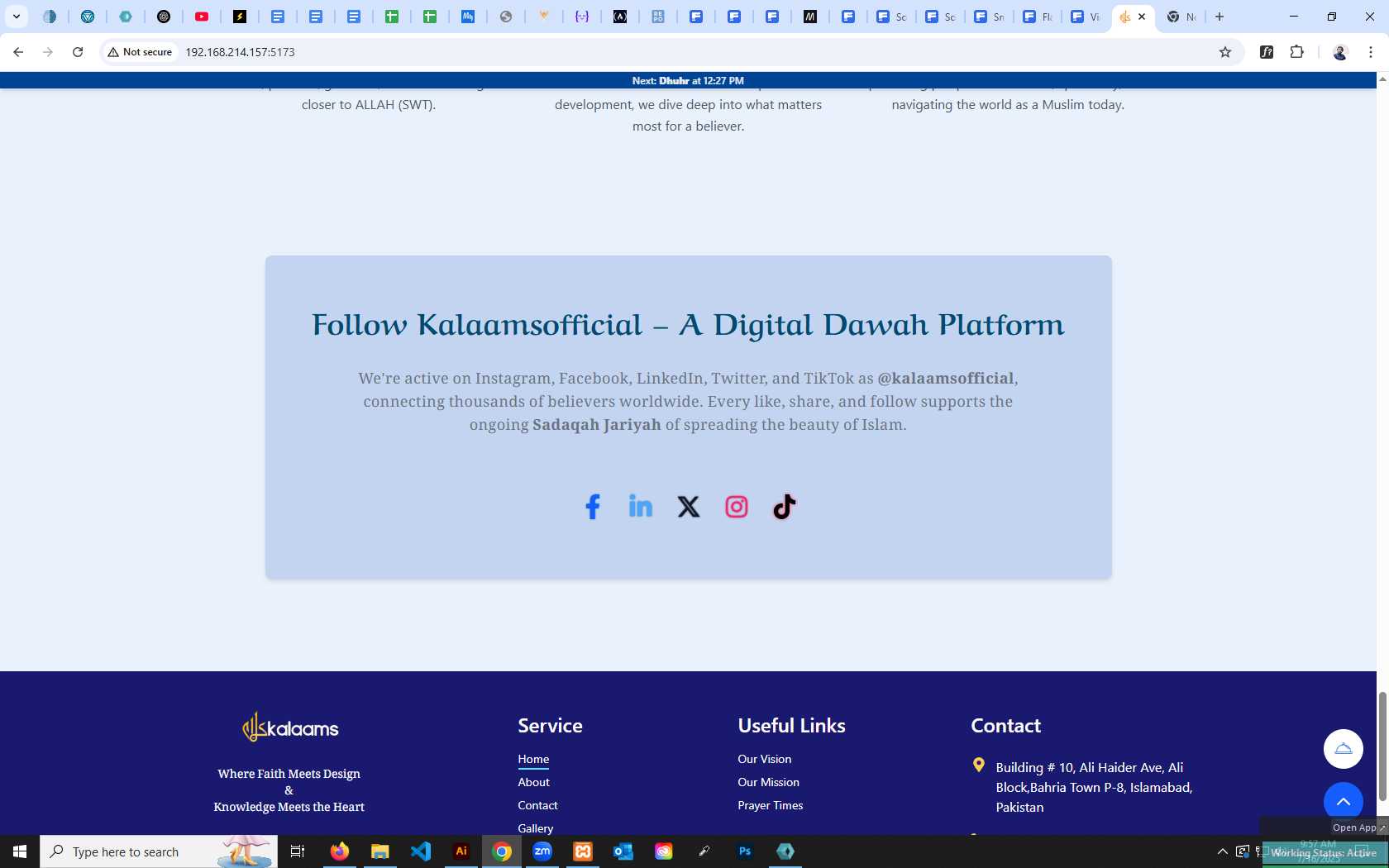Open Photoshop from the taskbar
1389x868 pixels.
pos(745,851)
